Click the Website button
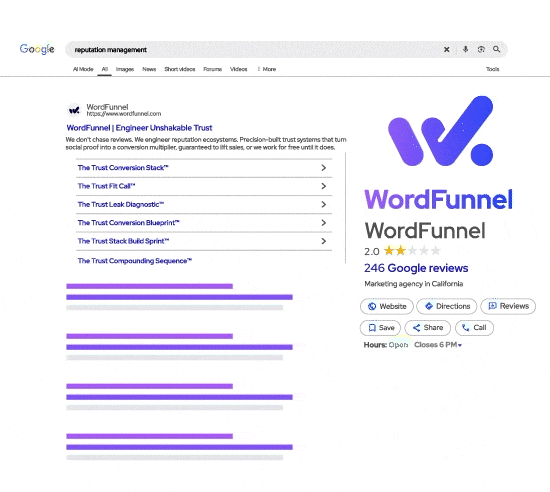This screenshot has width=550, height=492. 387,306
